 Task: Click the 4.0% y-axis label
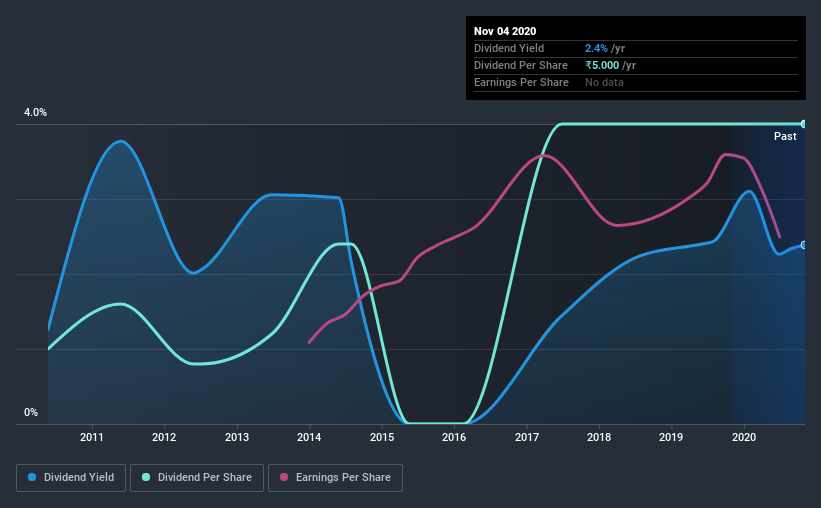35,113
